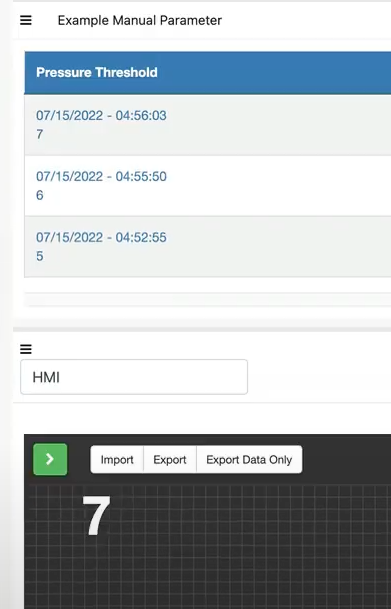Open hamburger menu beside Example Manual Parameter
The height and width of the screenshot is (609, 391).
pyautogui.click(x=26, y=20)
